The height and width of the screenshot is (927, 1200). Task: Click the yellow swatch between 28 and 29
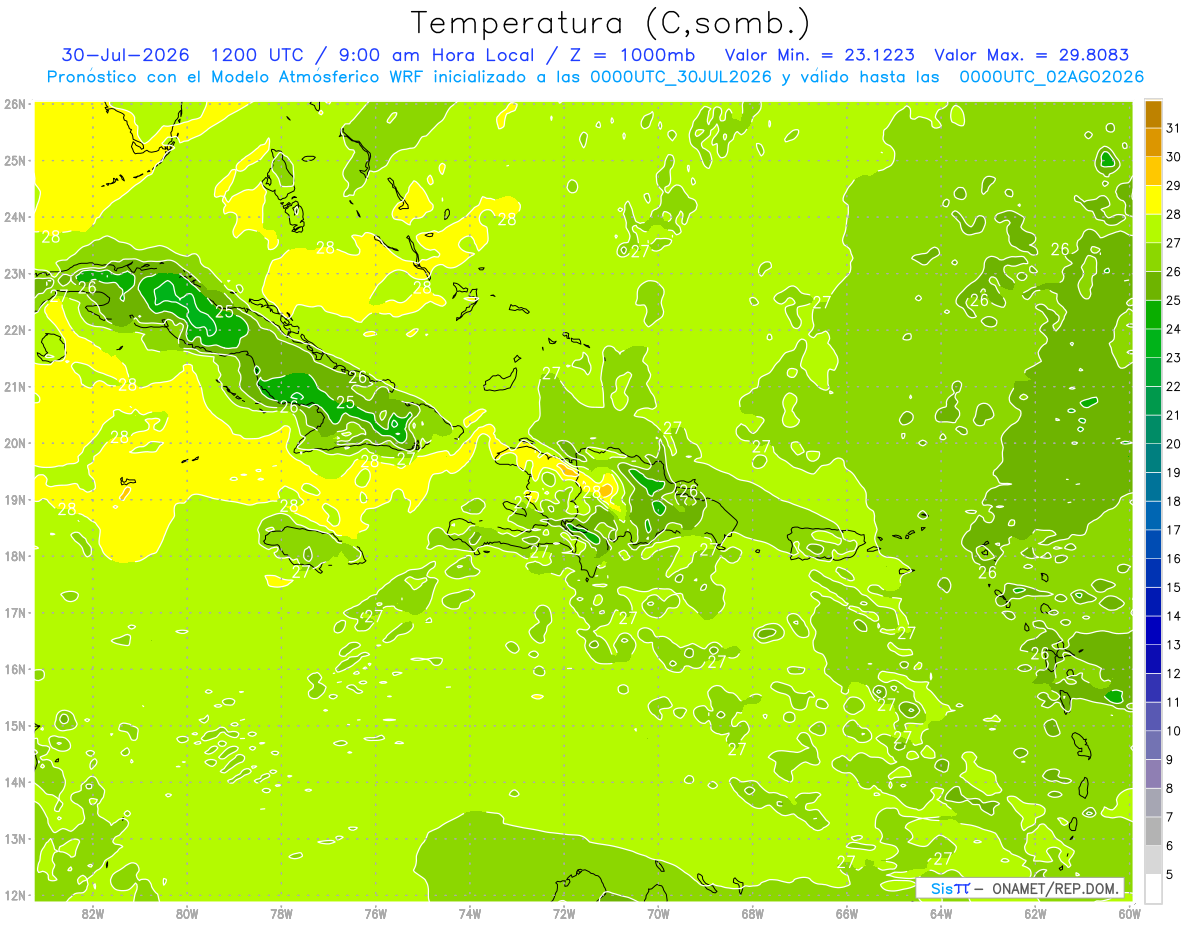[x=1153, y=200]
